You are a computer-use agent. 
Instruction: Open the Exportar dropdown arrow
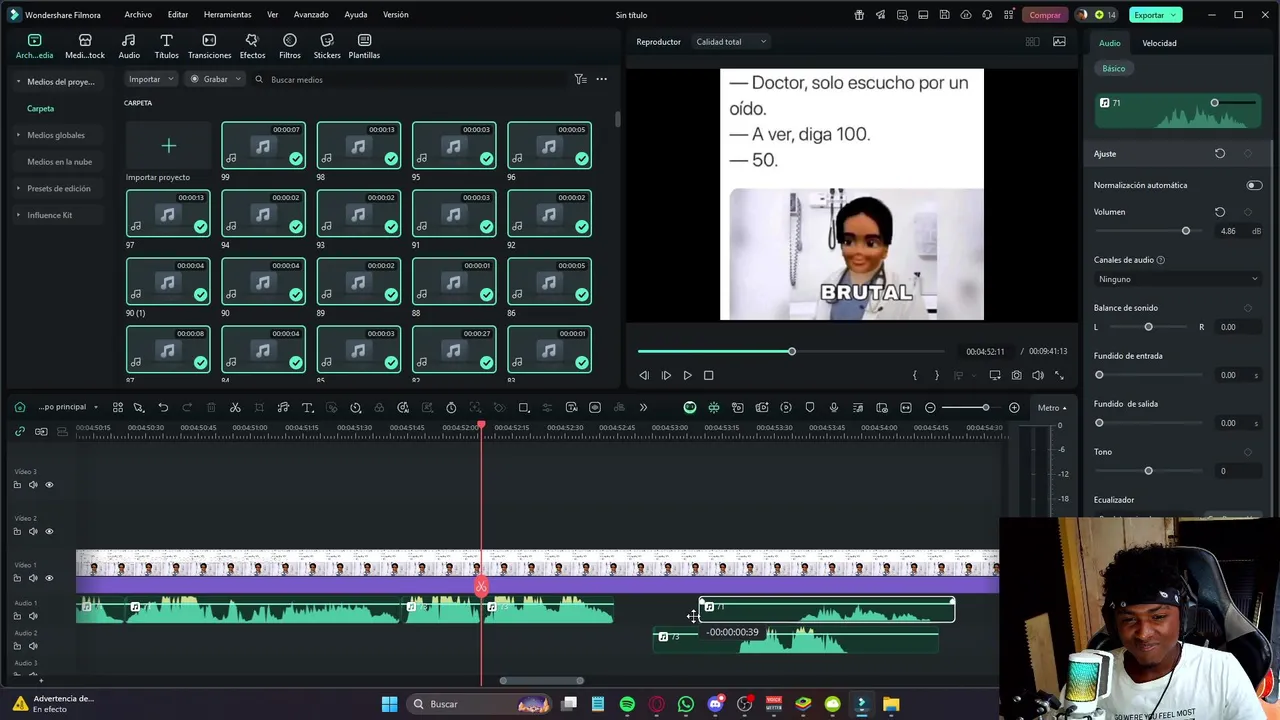pos(1173,15)
